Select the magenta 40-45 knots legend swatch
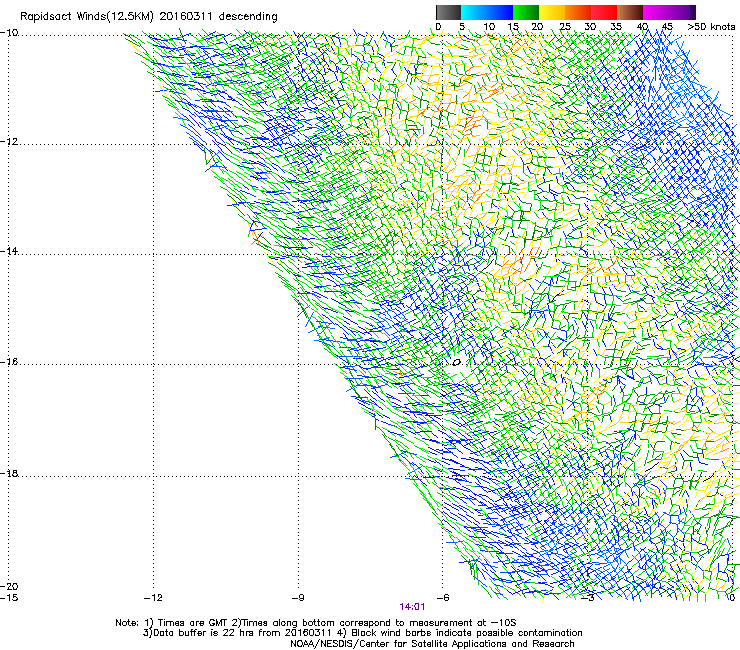The height and width of the screenshot is (650, 740). click(x=656, y=12)
